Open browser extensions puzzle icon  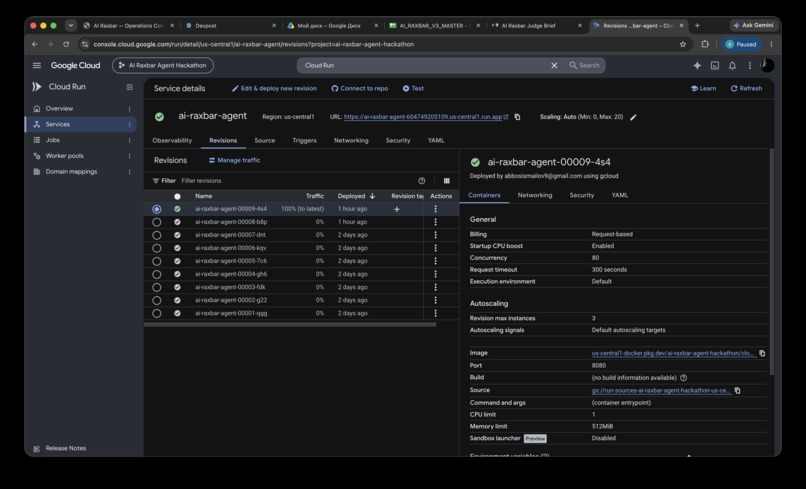(x=705, y=44)
